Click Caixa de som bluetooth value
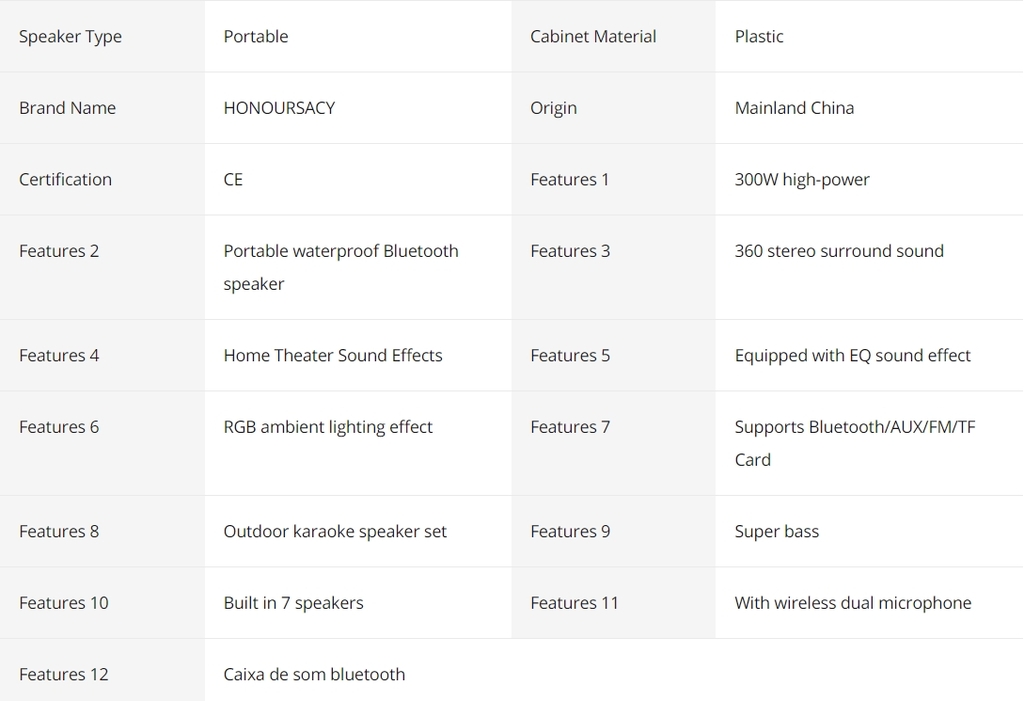This screenshot has height=701, width=1024. tap(314, 675)
